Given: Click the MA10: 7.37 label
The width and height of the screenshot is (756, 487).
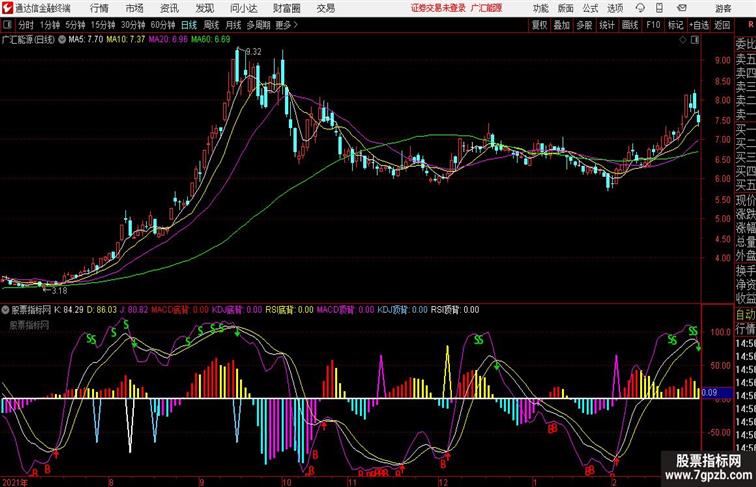Looking at the screenshot, I should tap(126, 40).
